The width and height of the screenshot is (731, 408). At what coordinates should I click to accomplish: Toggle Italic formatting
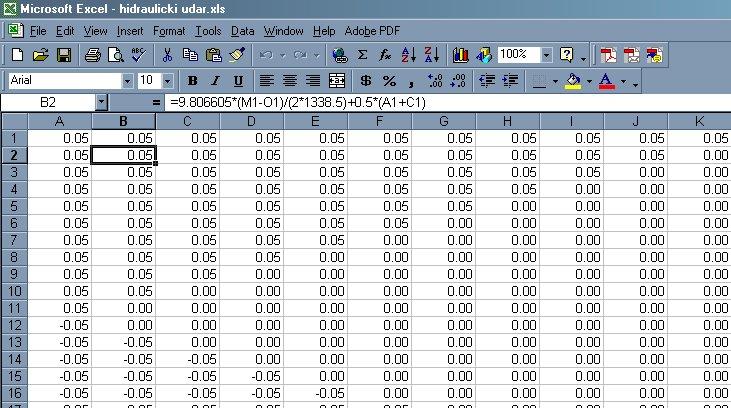215,81
